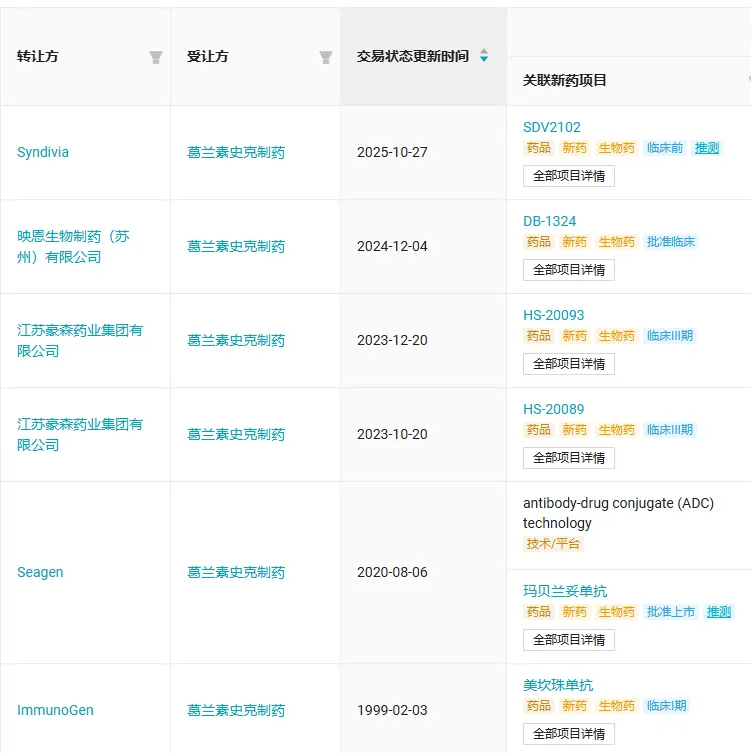This screenshot has width=751, height=753.
Task: Open HS-20093 drug project link
Action: [553, 315]
